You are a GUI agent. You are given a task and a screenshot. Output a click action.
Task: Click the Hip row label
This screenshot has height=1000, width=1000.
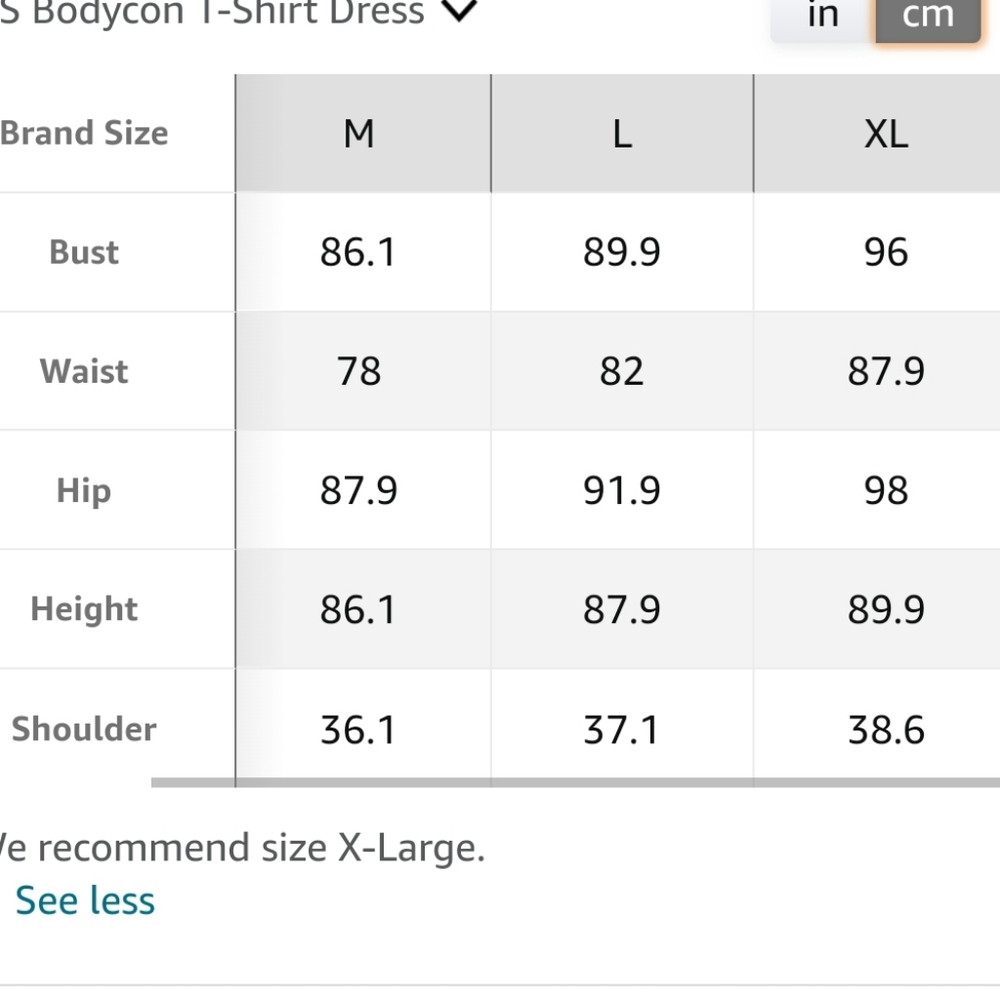(x=84, y=490)
